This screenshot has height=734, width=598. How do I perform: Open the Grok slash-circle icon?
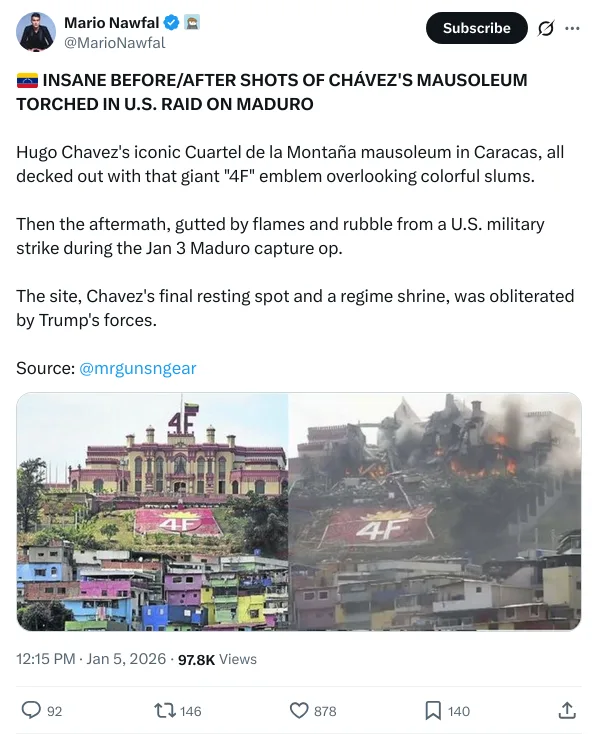pyautogui.click(x=546, y=29)
